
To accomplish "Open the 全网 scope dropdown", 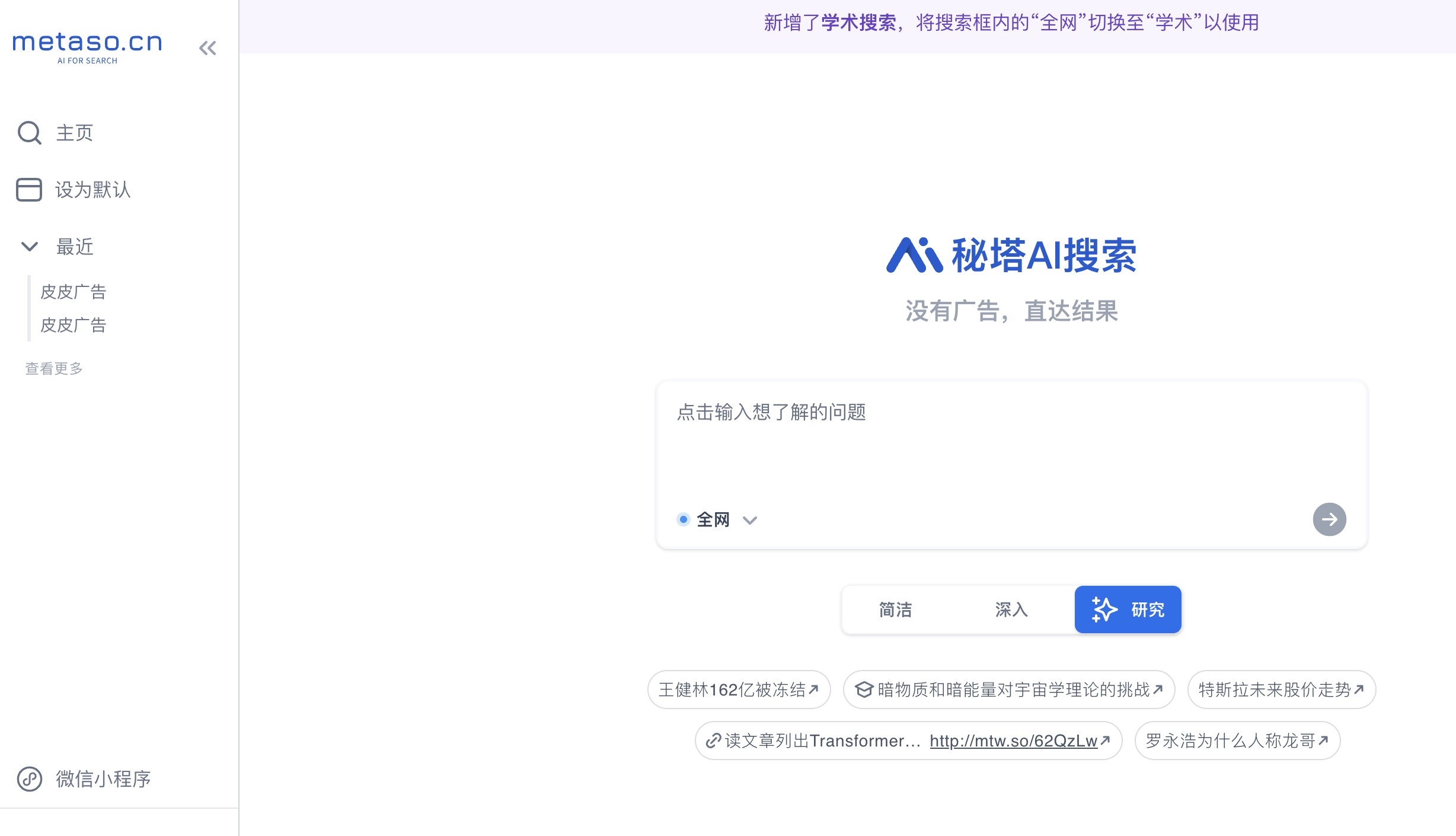I will click(750, 520).
